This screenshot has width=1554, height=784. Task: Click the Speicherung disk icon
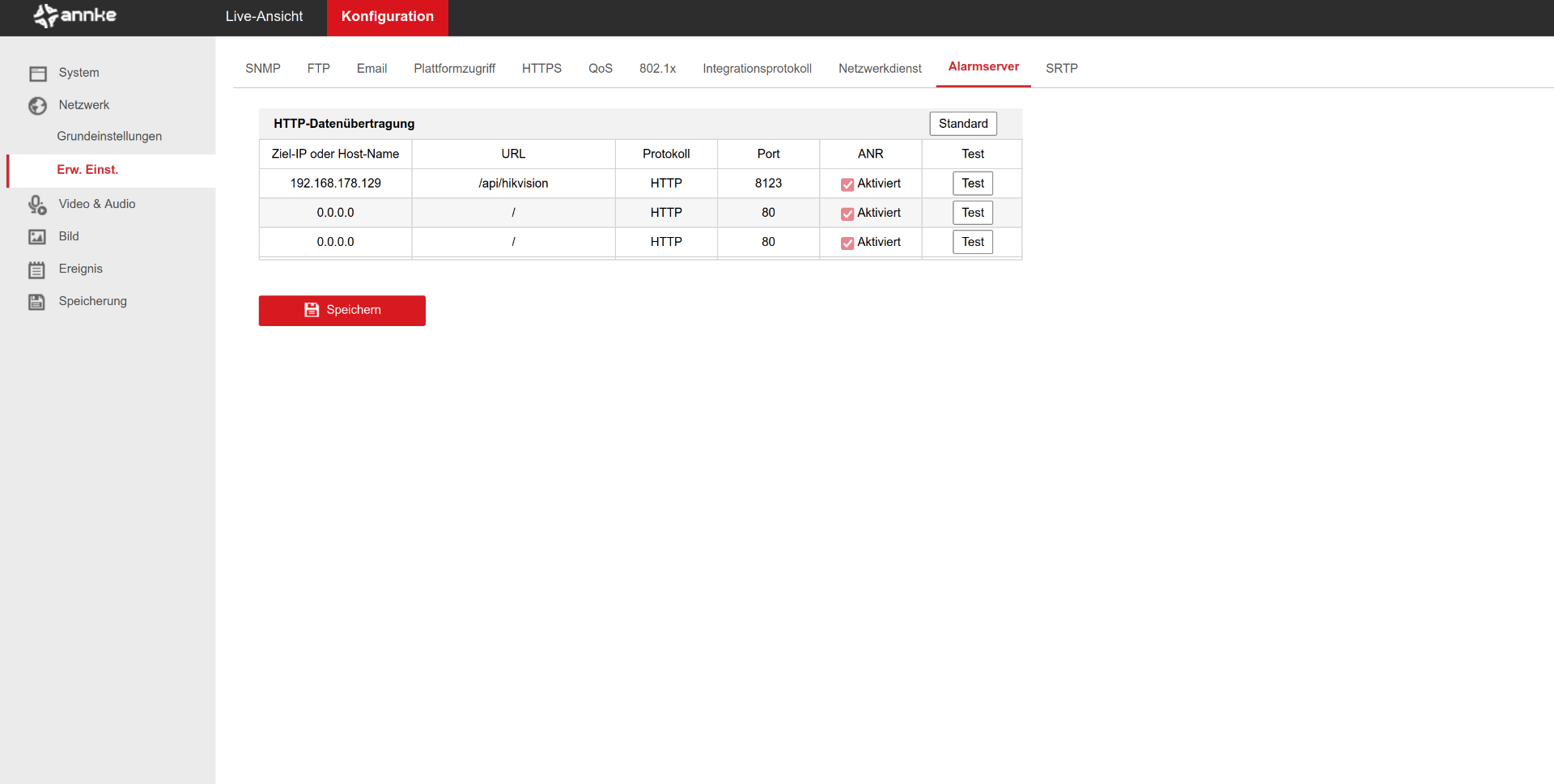[x=37, y=302]
